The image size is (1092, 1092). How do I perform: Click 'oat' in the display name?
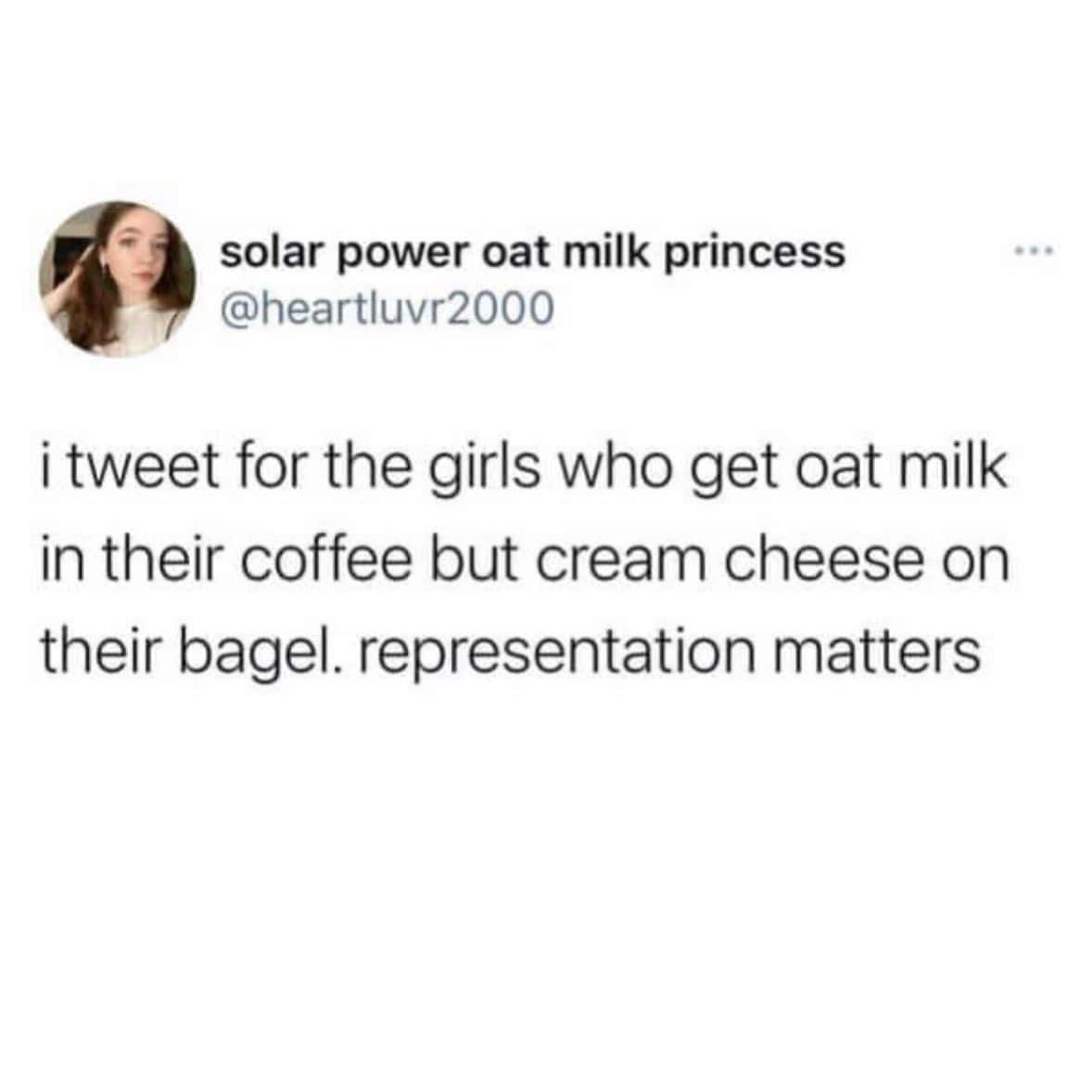[515, 253]
